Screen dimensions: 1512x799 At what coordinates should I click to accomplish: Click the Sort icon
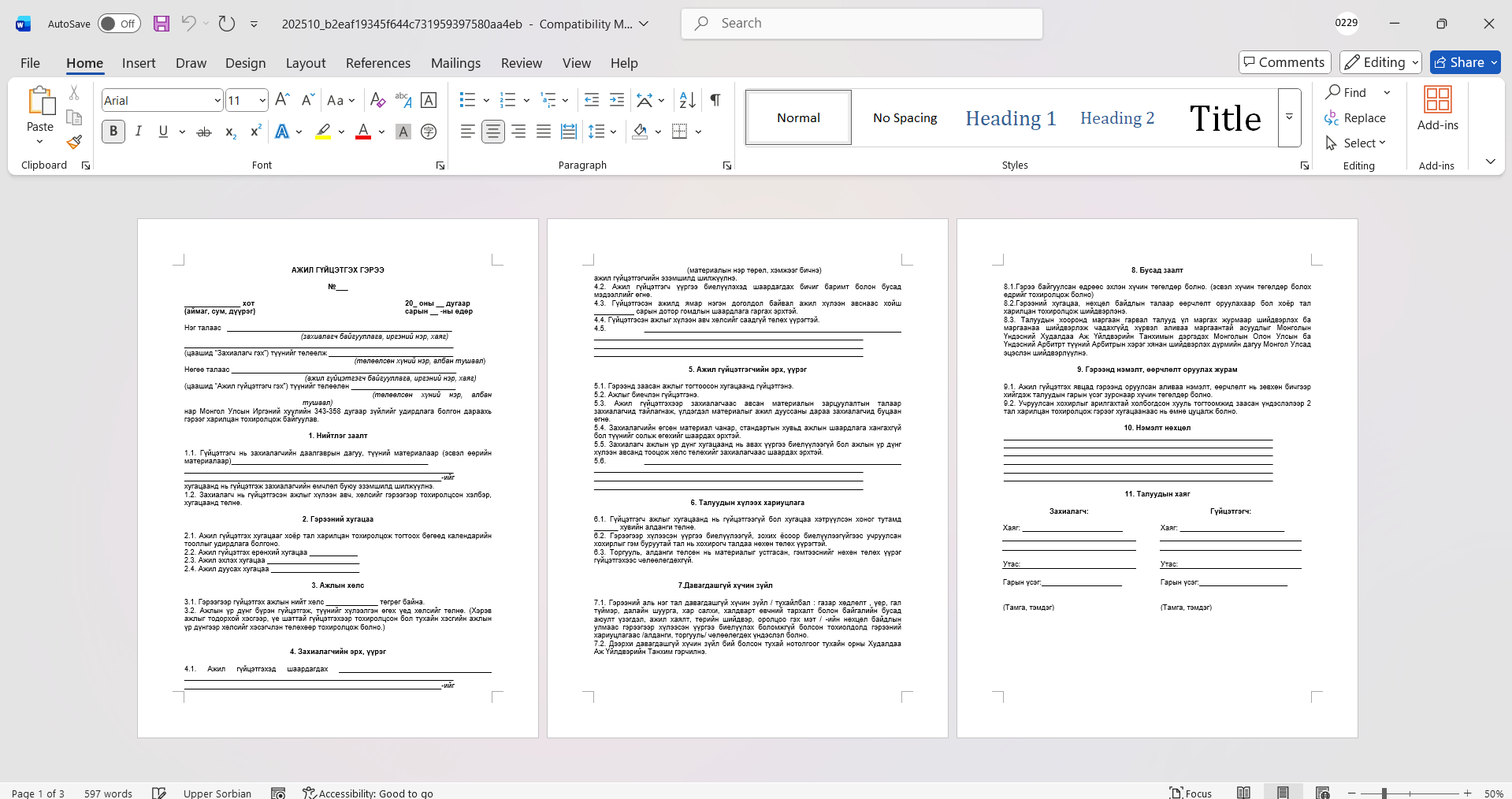(x=687, y=100)
